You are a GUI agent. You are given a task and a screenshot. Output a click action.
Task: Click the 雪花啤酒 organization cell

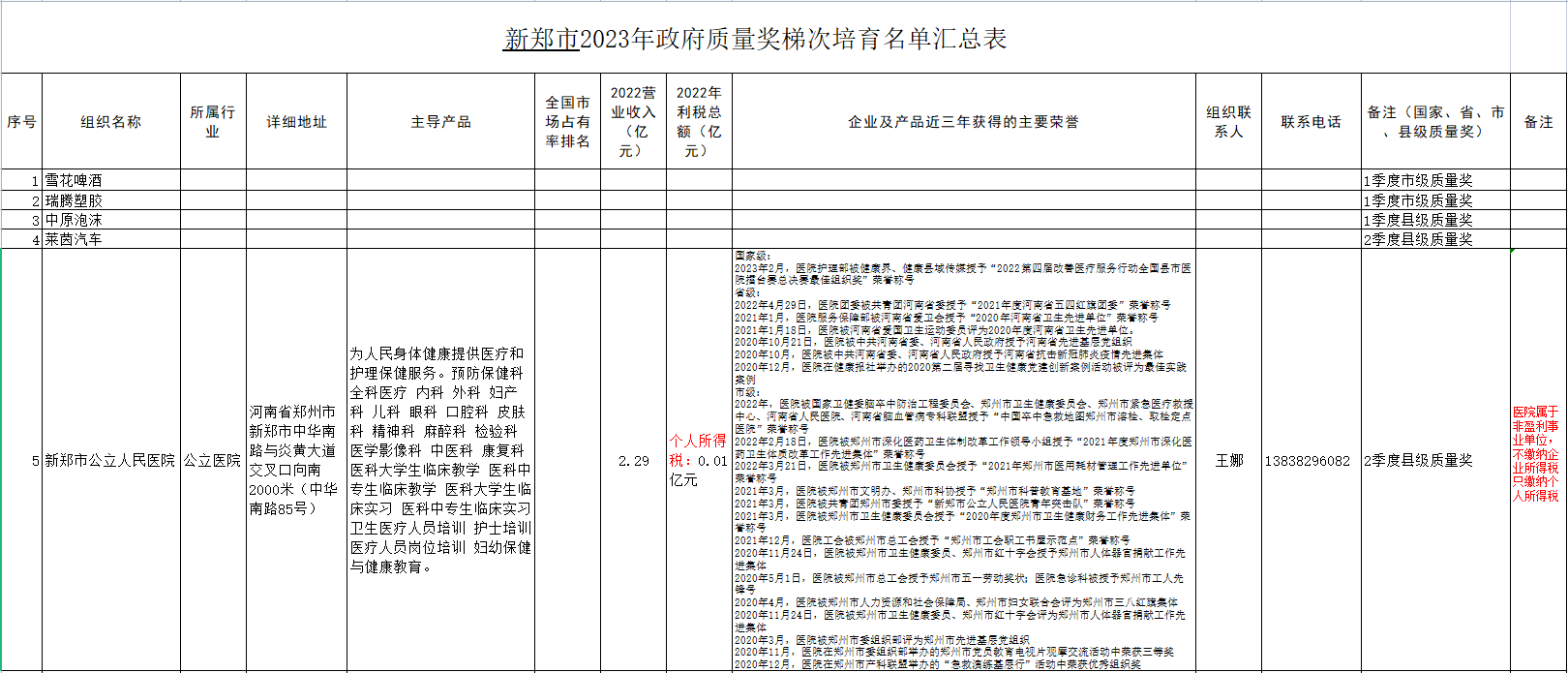[111, 180]
